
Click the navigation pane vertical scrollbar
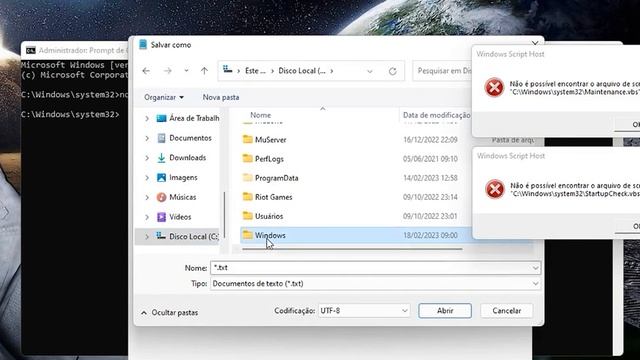(224, 215)
